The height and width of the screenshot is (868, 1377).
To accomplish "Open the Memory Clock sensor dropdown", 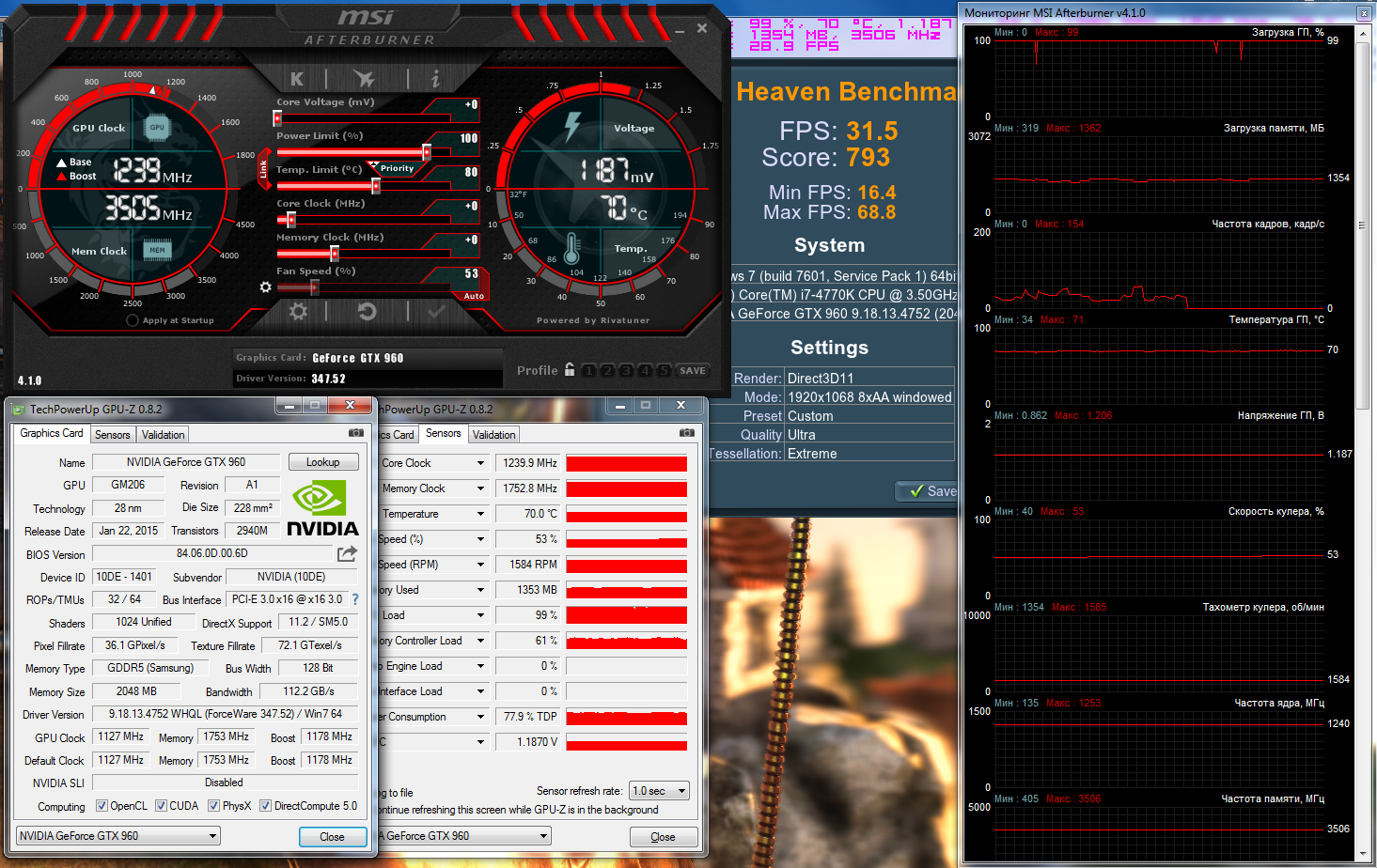I will [x=480, y=488].
